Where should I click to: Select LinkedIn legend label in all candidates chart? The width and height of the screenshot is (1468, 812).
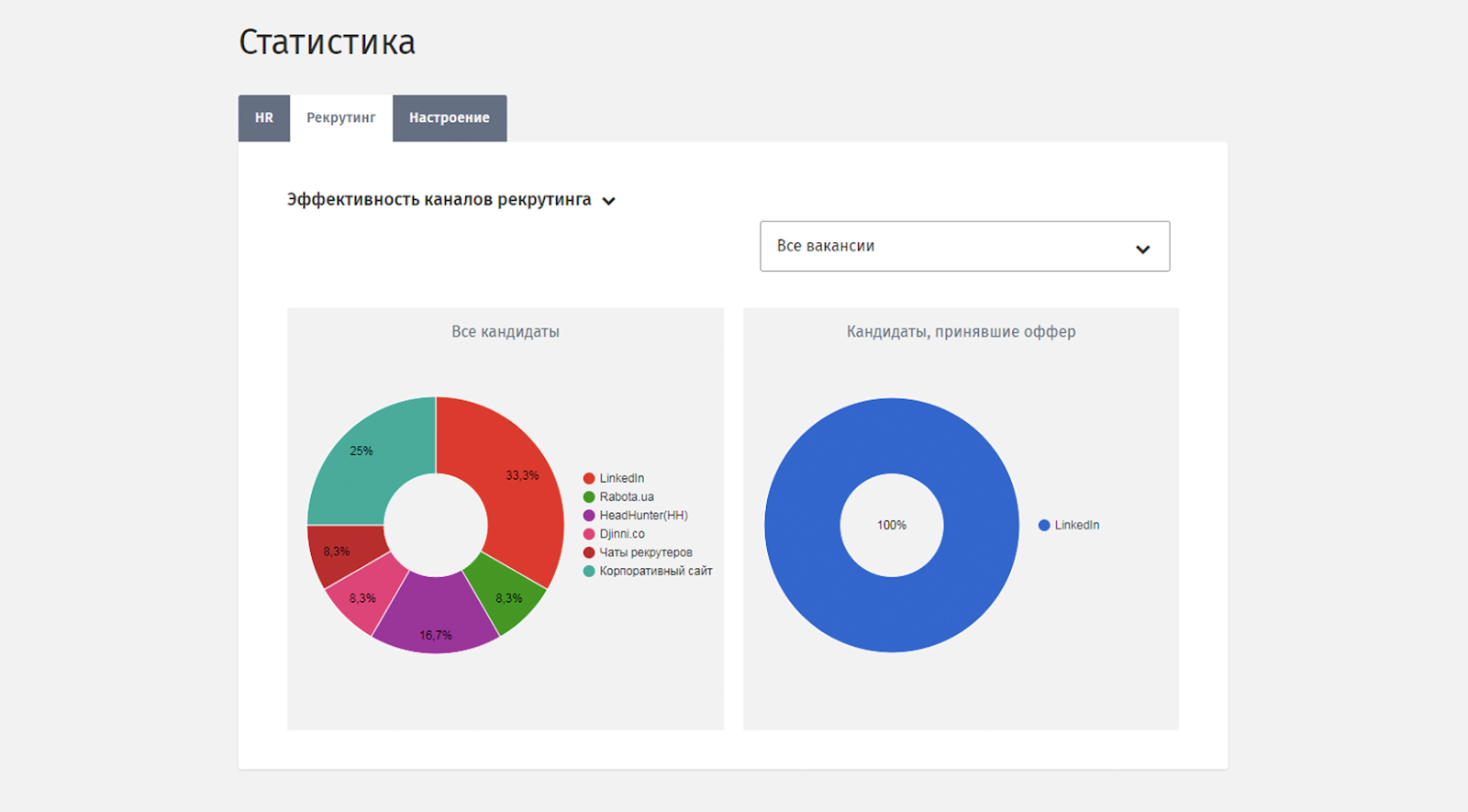[x=622, y=478]
